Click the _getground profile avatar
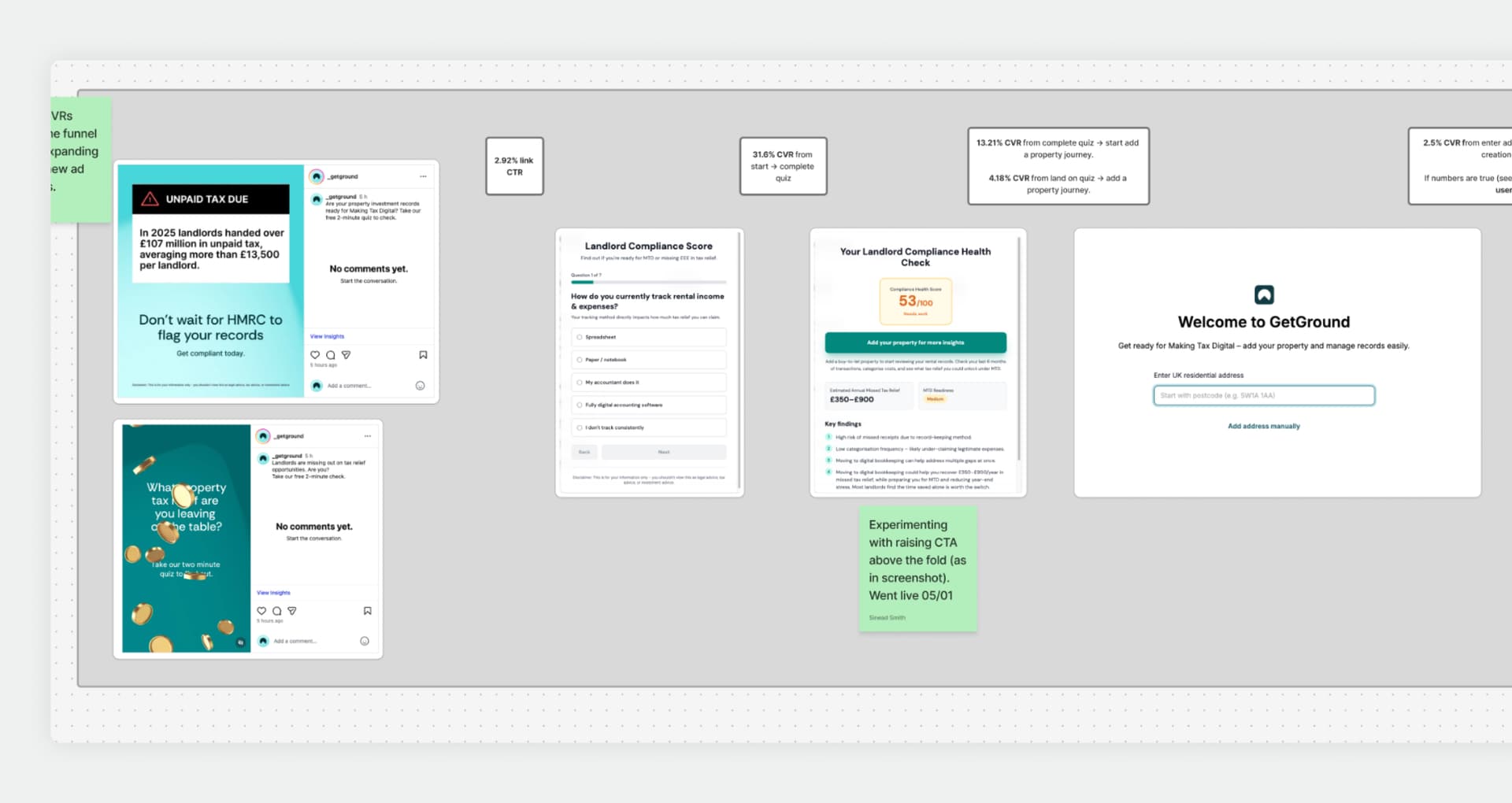Screen dimensions: 1512x803 317,176
